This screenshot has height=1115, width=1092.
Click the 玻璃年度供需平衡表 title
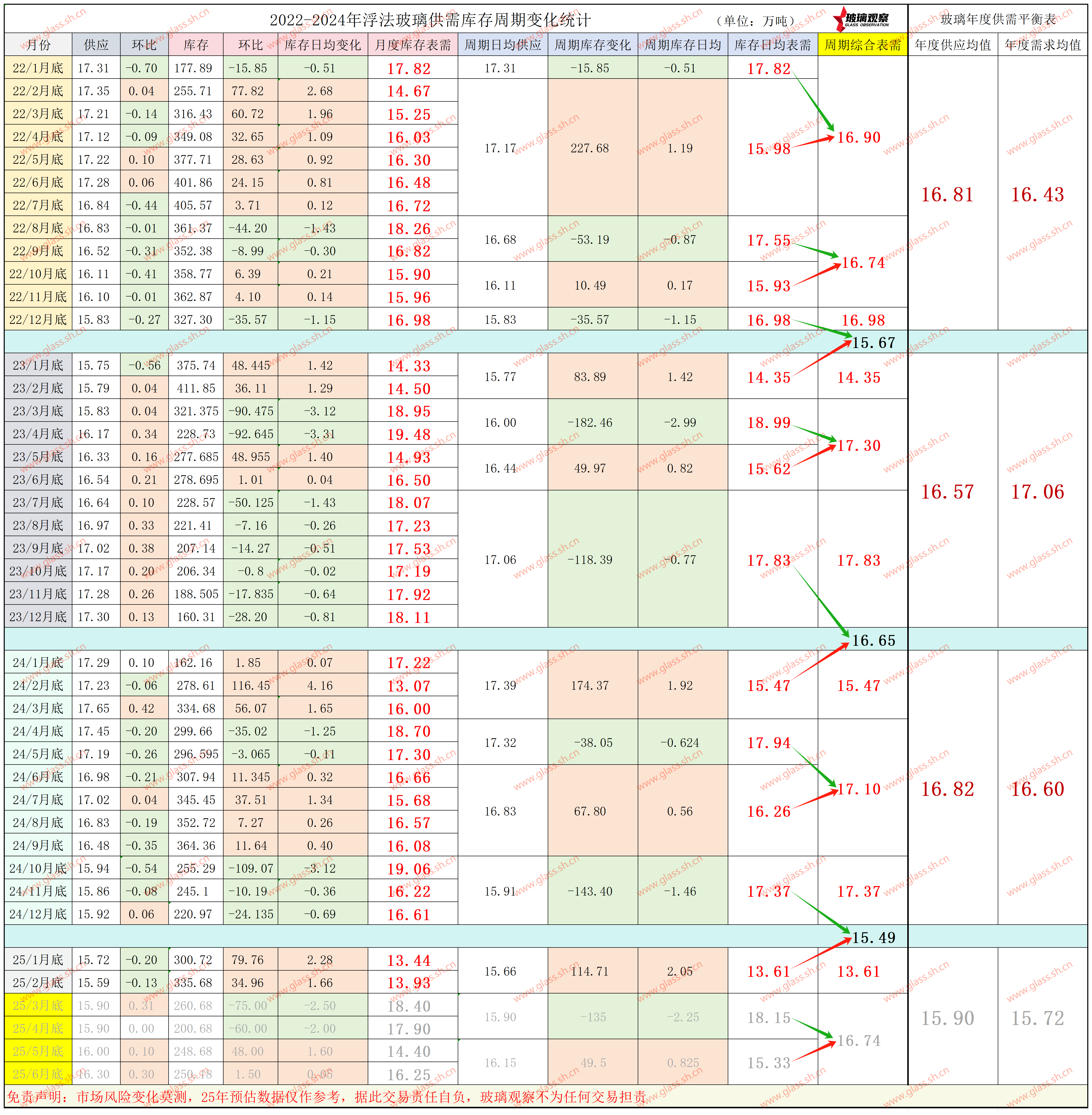coord(998,19)
